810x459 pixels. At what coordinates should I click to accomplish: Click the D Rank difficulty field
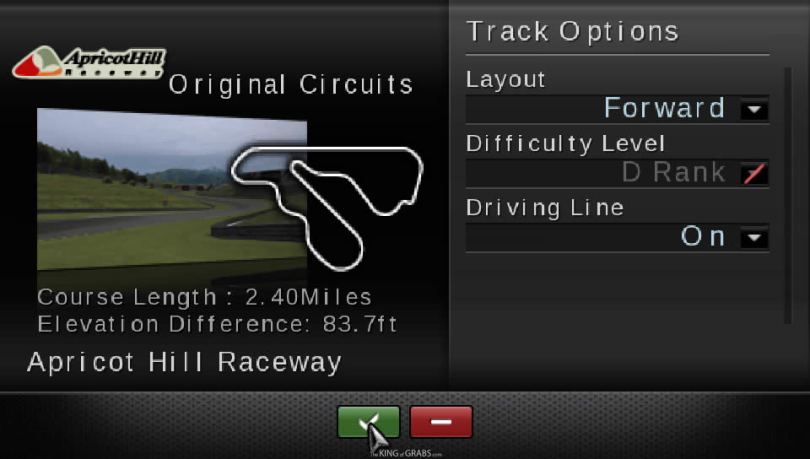click(617, 173)
